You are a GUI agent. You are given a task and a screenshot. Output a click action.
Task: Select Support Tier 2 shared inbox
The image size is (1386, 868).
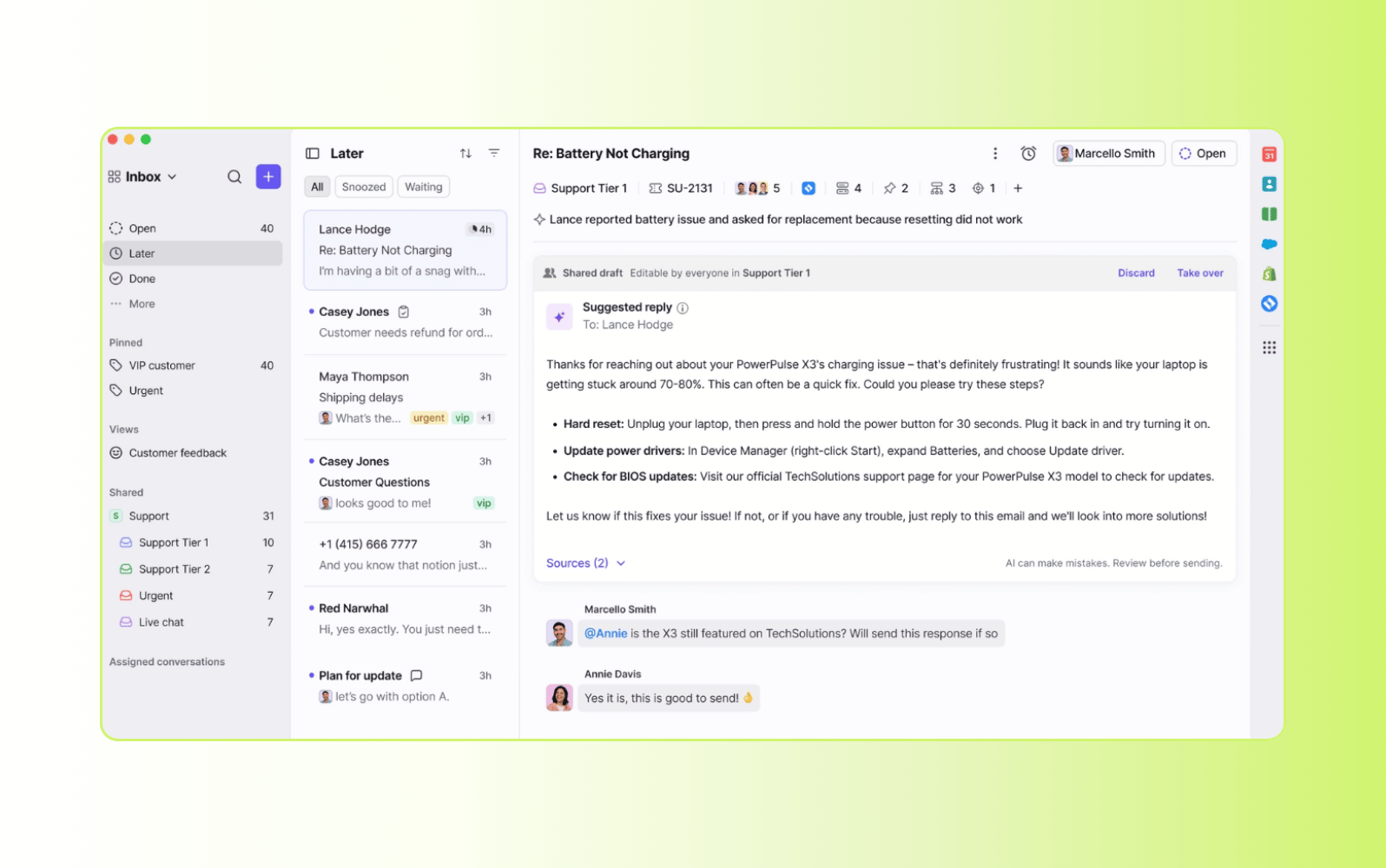click(193, 569)
